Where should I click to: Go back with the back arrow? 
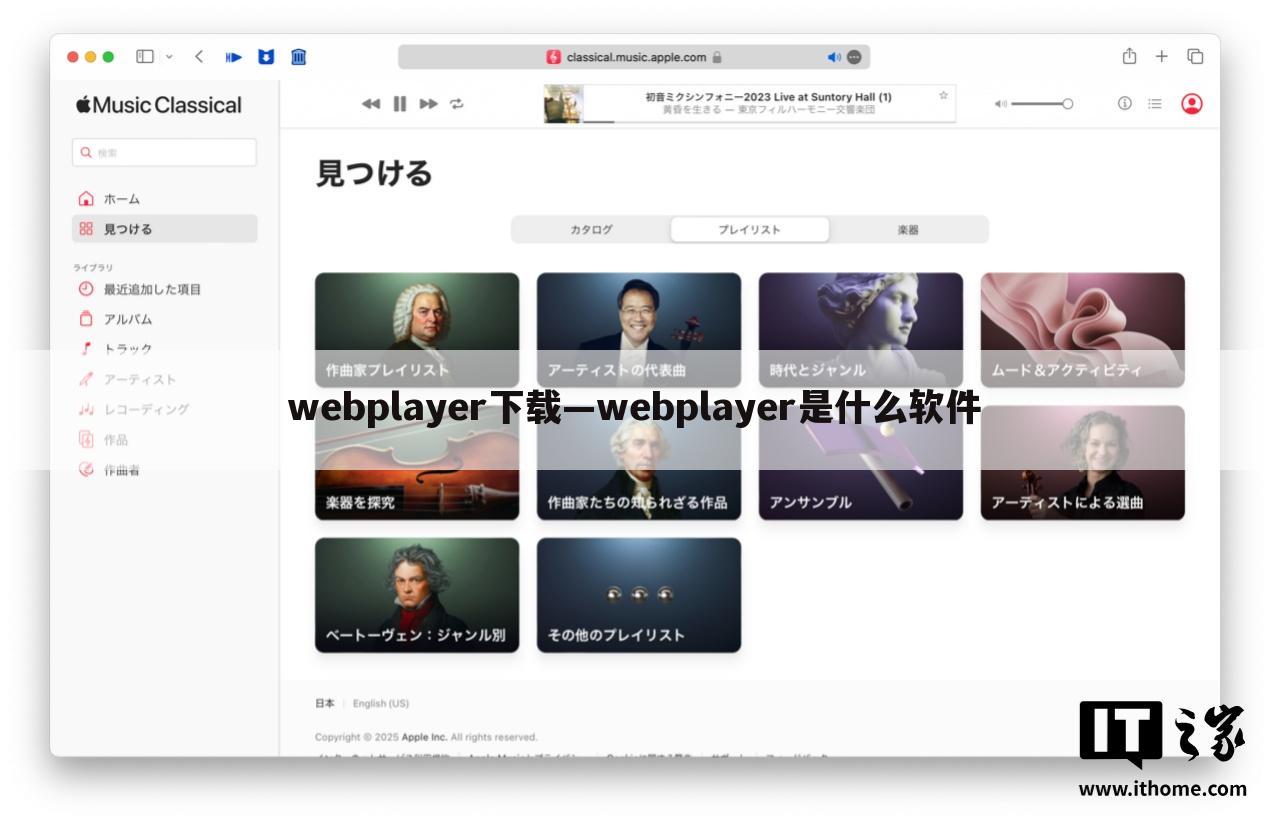click(199, 57)
